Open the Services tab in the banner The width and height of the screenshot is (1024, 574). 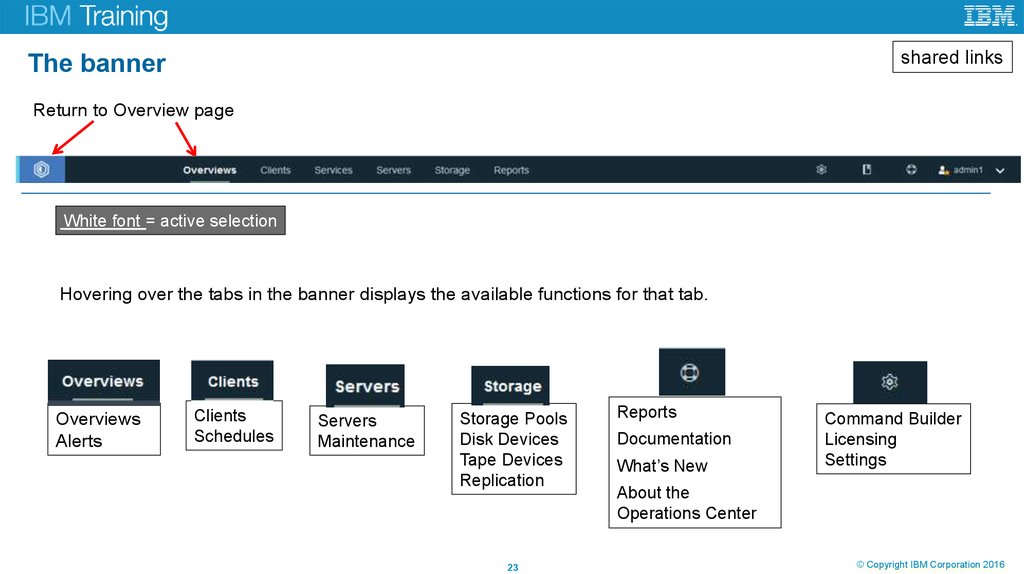click(x=333, y=170)
